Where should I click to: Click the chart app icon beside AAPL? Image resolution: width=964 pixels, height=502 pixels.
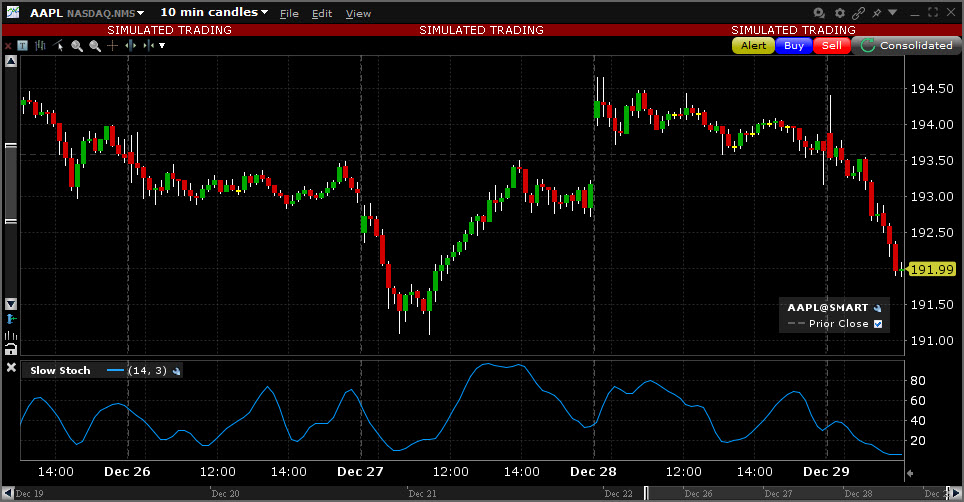pos(12,12)
